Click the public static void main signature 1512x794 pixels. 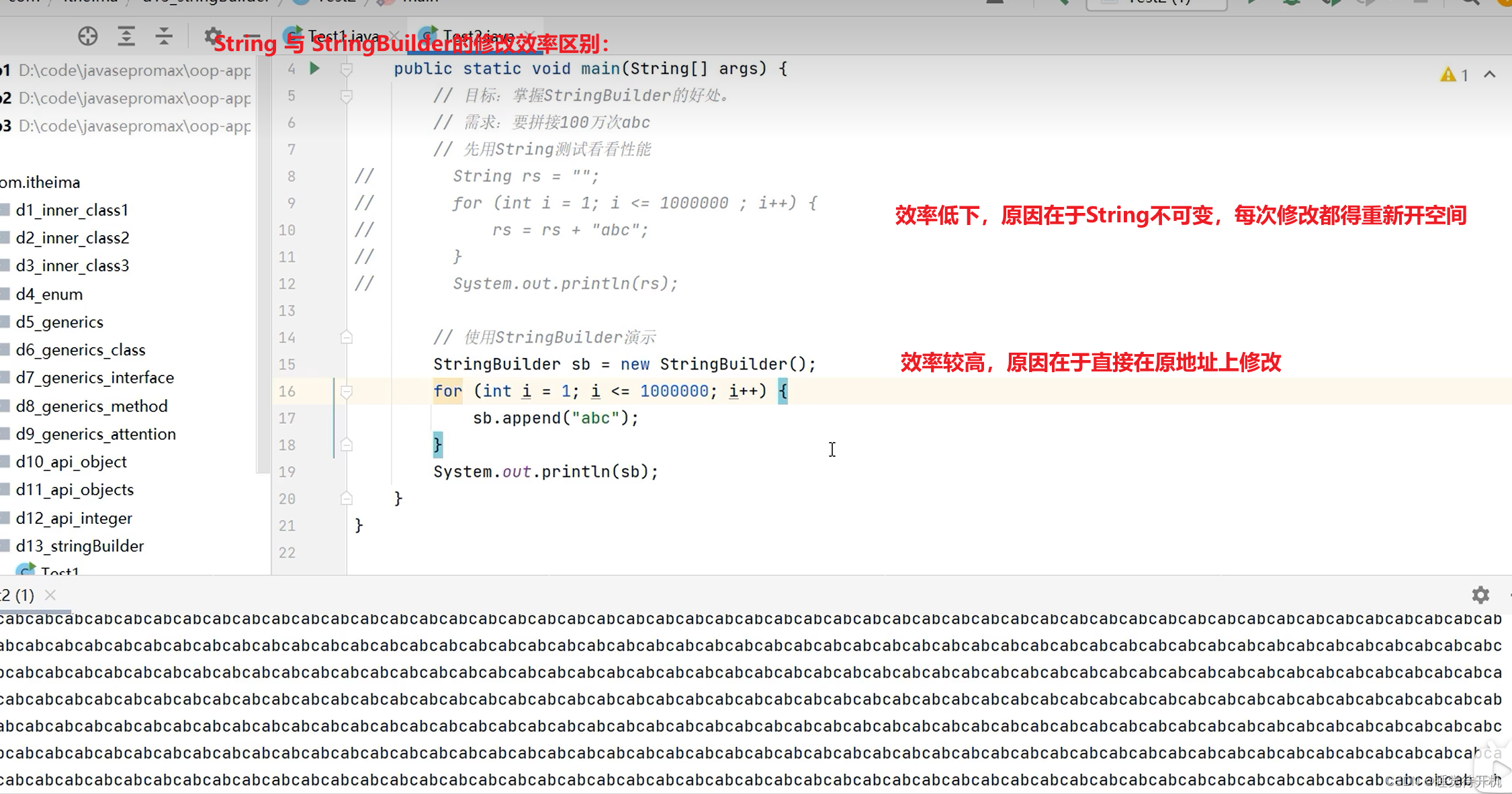click(590, 69)
